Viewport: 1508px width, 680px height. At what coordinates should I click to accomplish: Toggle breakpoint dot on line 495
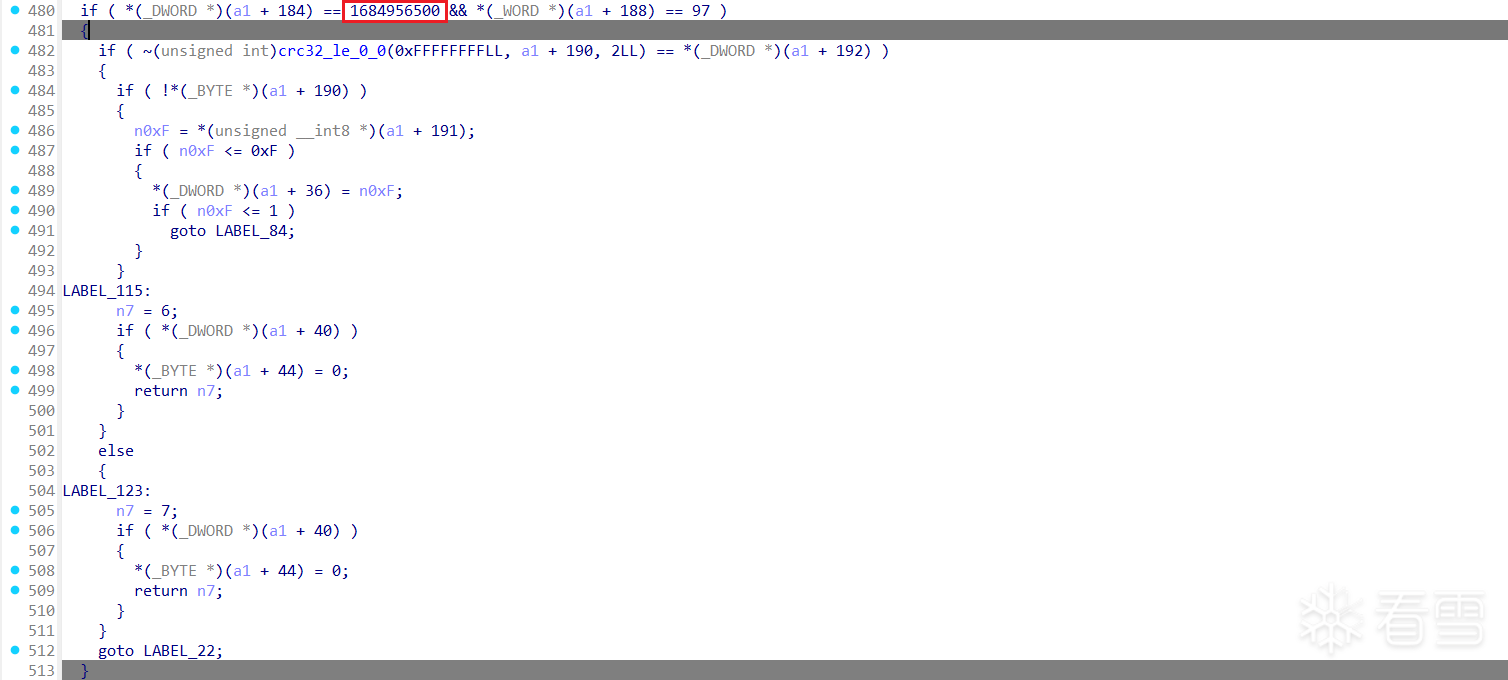point(15,310)
